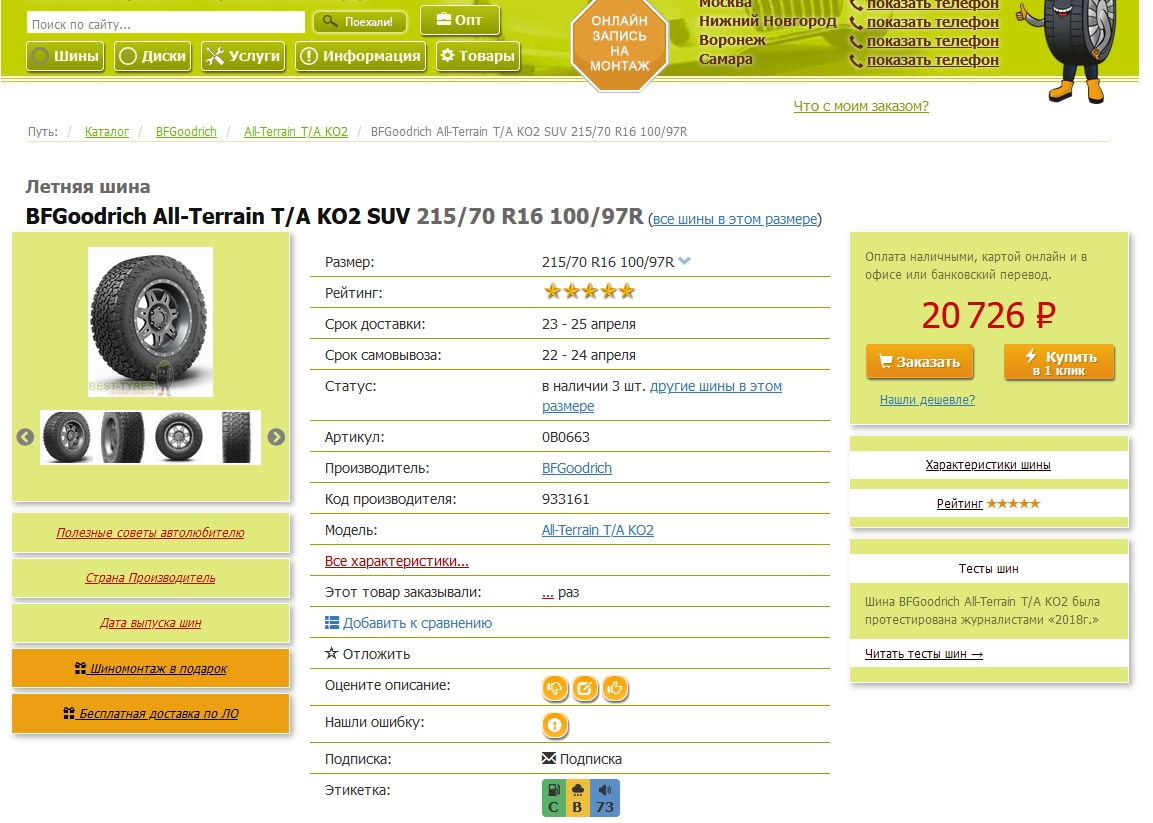
Task: Click delivery date 23 - 25 апреля
Action: coord(588,324)
